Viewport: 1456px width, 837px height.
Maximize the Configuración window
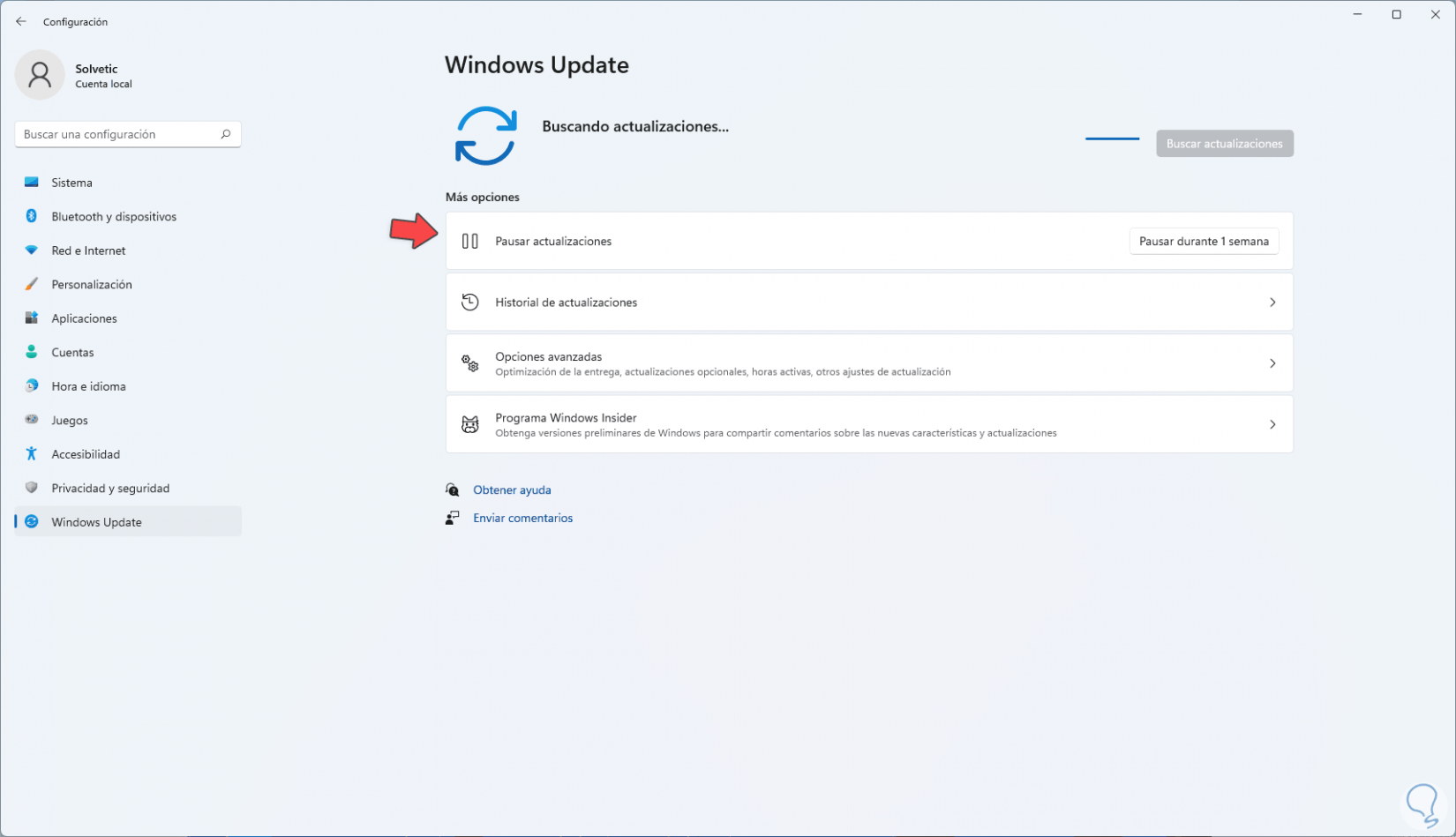1397,14
